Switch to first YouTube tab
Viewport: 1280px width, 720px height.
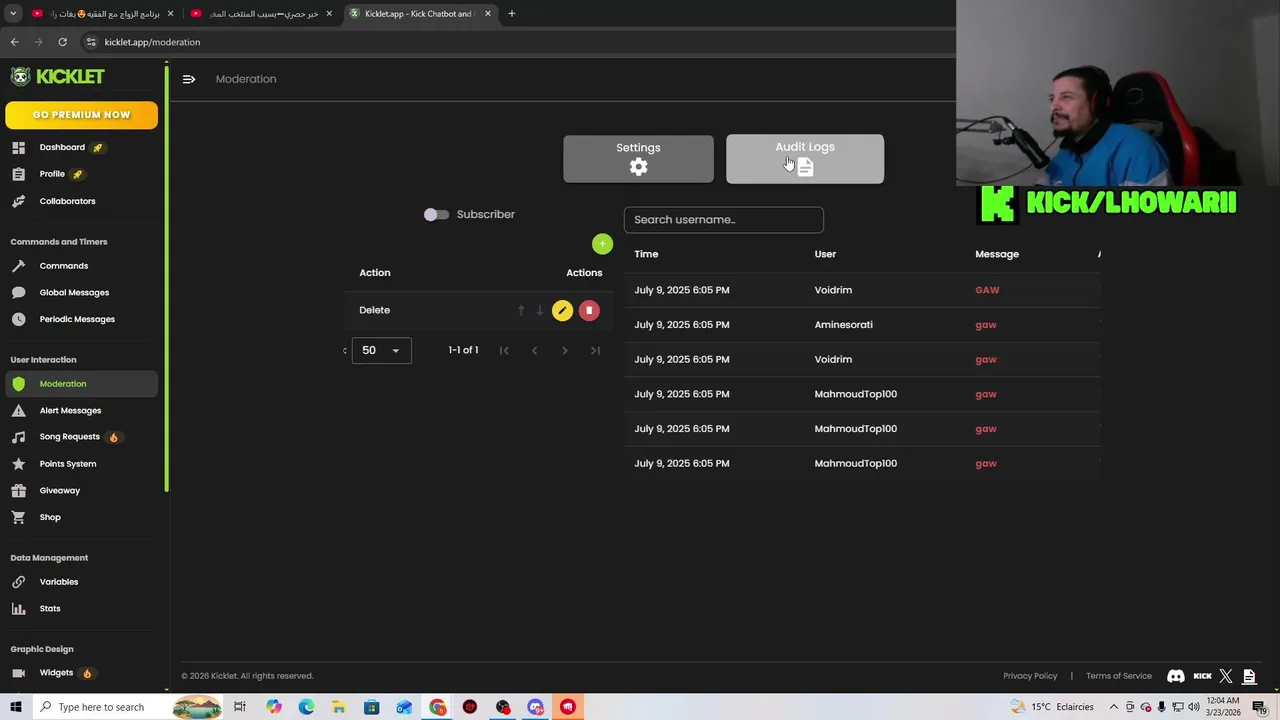(100, 14)
